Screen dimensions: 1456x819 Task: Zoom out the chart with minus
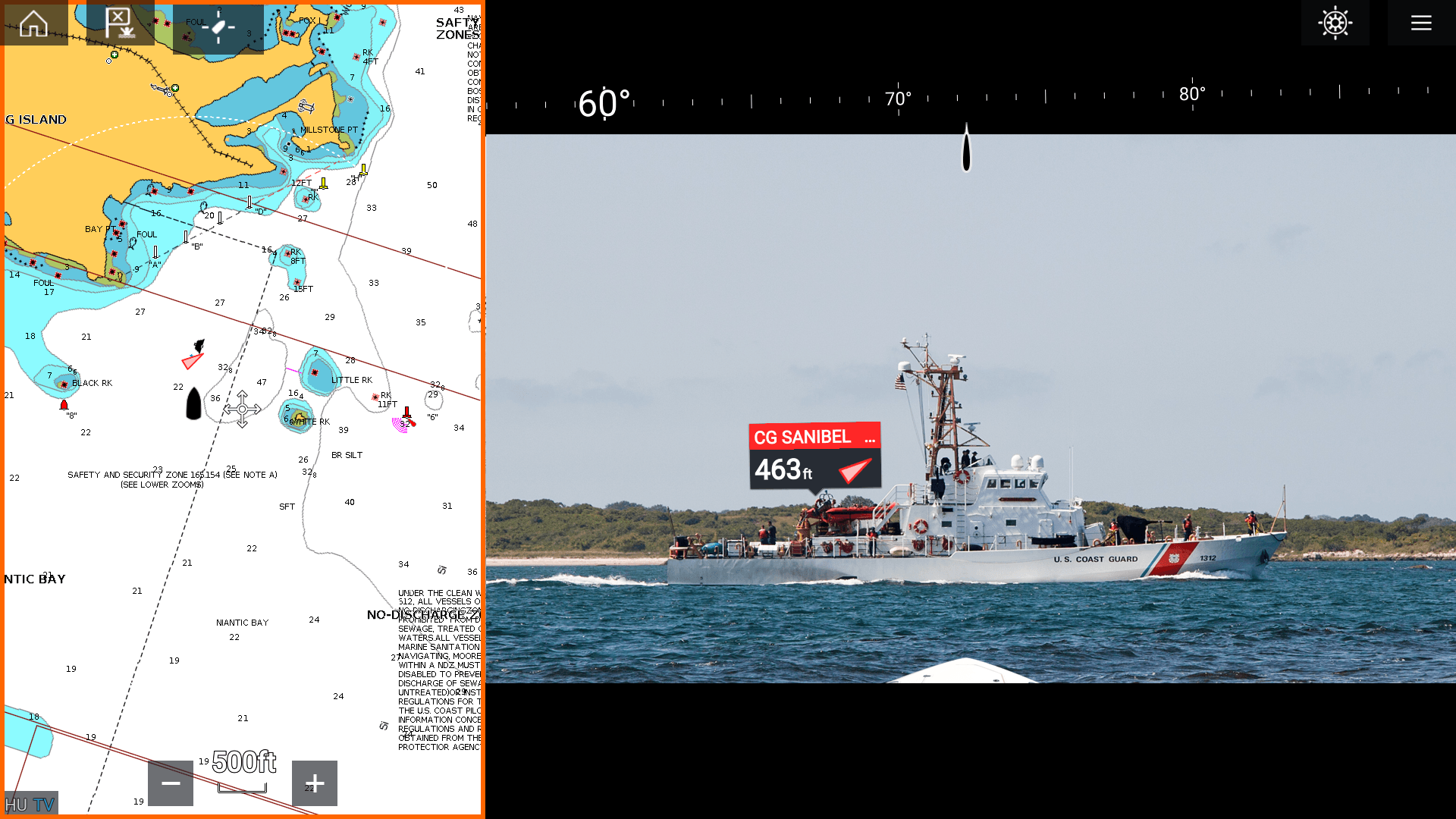pos(171,783)
